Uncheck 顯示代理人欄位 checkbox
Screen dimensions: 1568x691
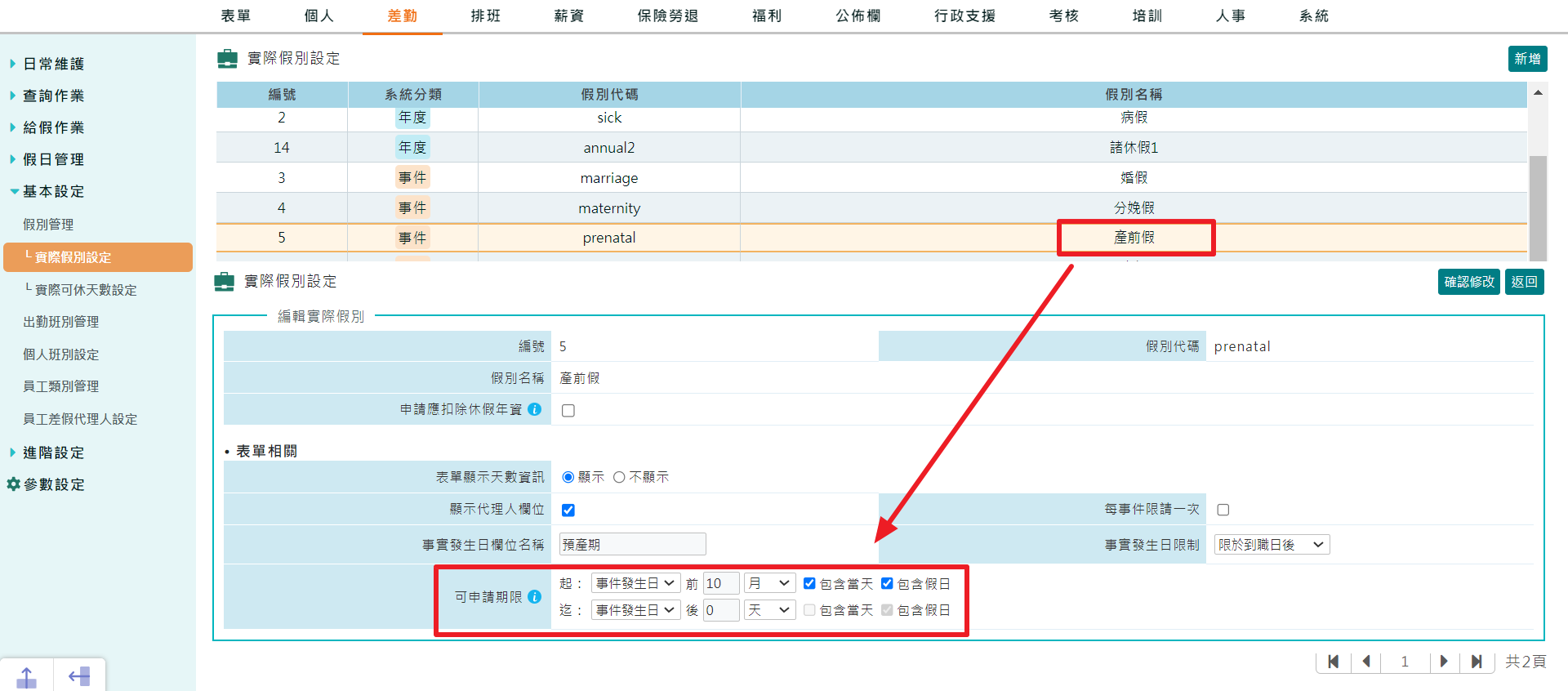[x=568, y=510]
